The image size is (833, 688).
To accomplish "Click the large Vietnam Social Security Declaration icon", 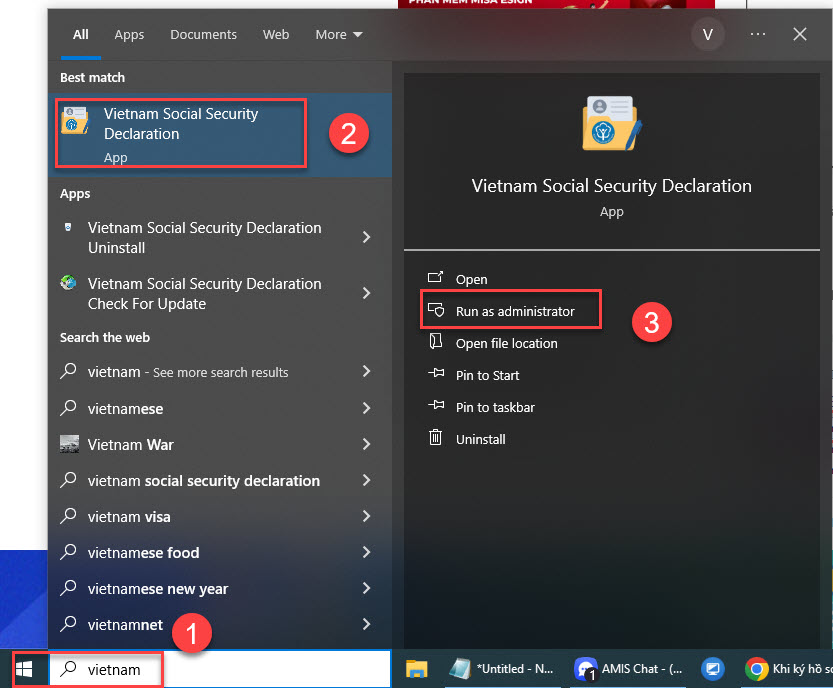I will [611, 124].
